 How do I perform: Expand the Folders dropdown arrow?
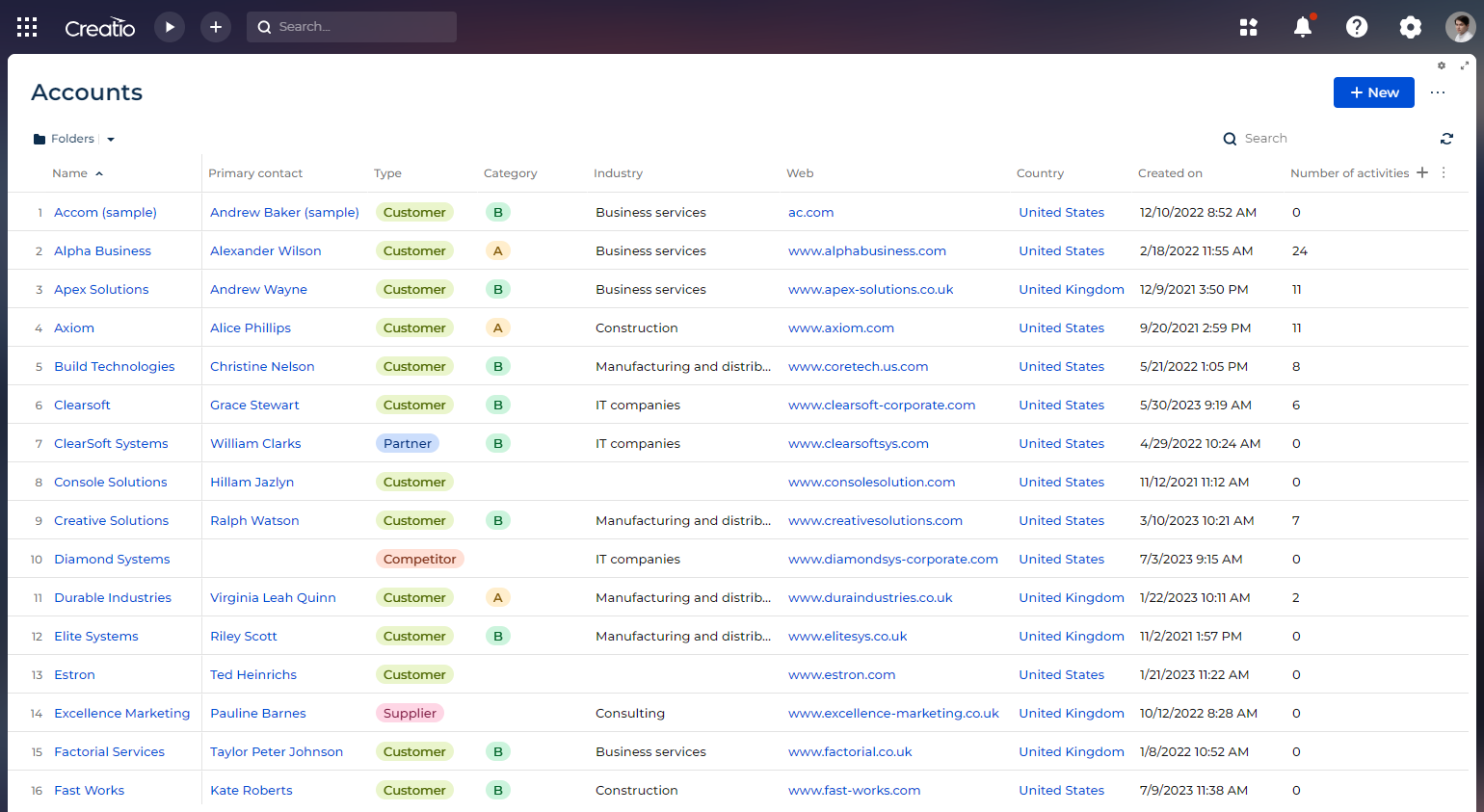[x=111, y=140]
